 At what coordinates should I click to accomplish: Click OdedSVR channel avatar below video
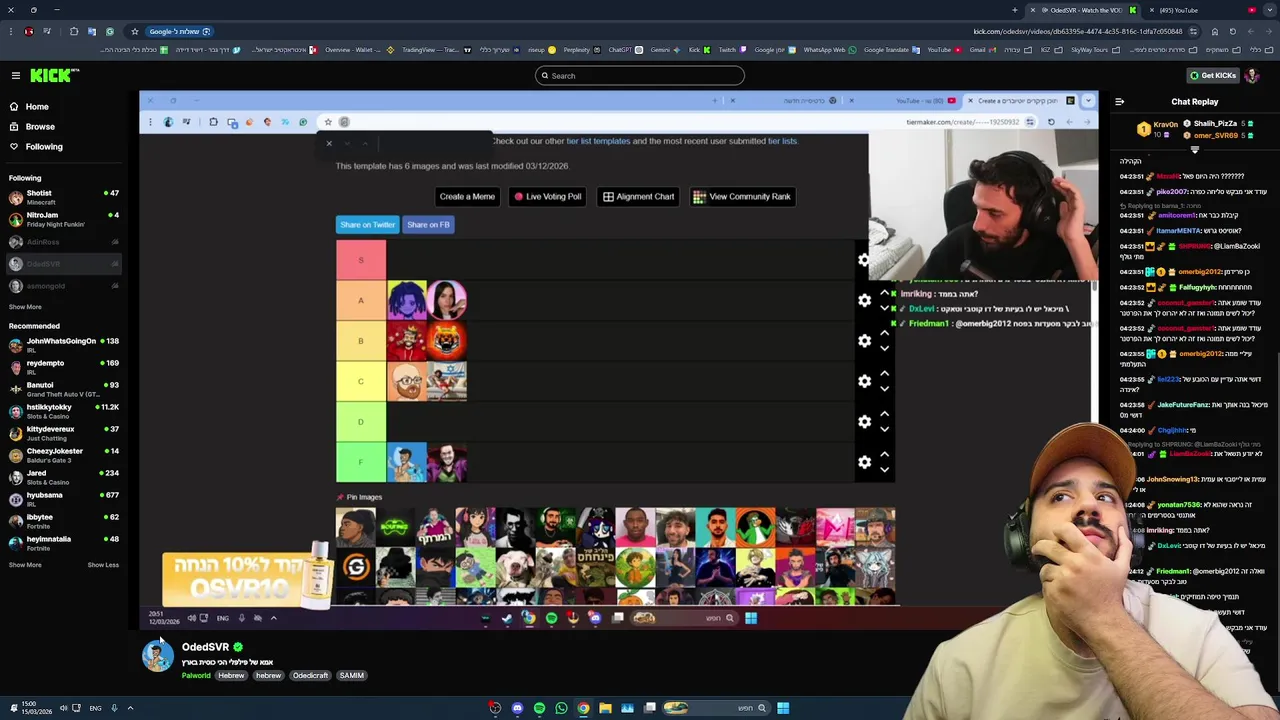[x=157, y=656]
